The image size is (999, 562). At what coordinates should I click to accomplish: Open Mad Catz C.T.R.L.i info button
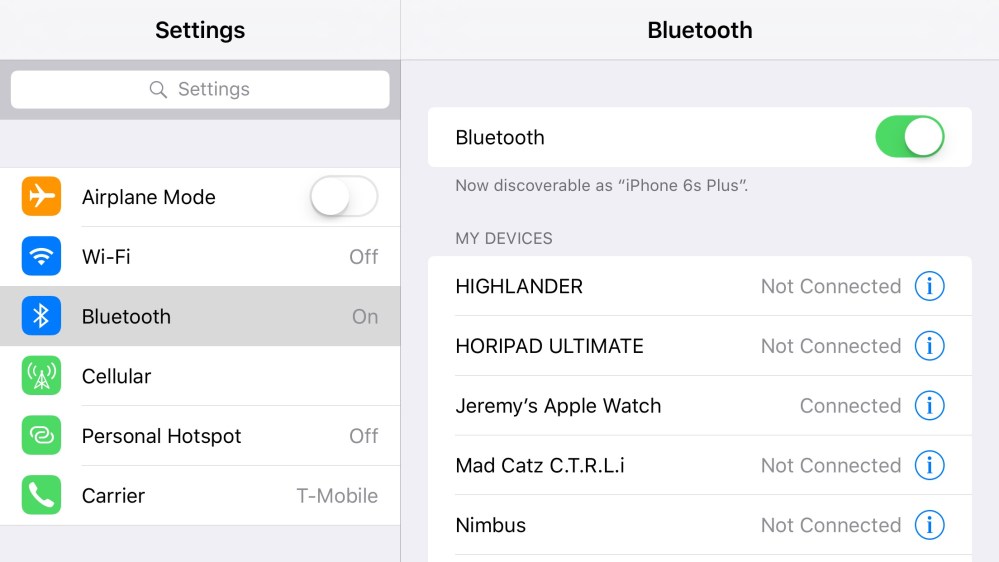coord(929,465)
